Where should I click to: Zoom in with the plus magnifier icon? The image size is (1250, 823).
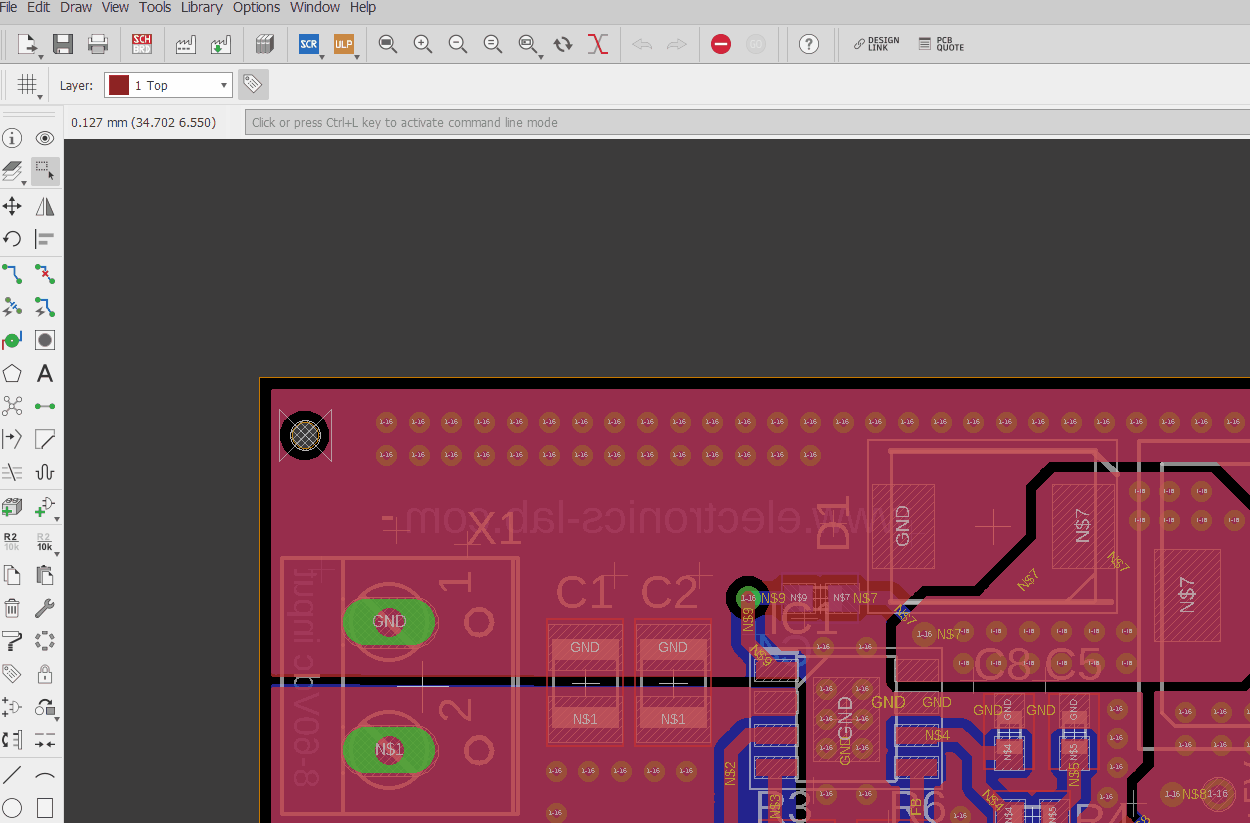click(x=423, y=44)
